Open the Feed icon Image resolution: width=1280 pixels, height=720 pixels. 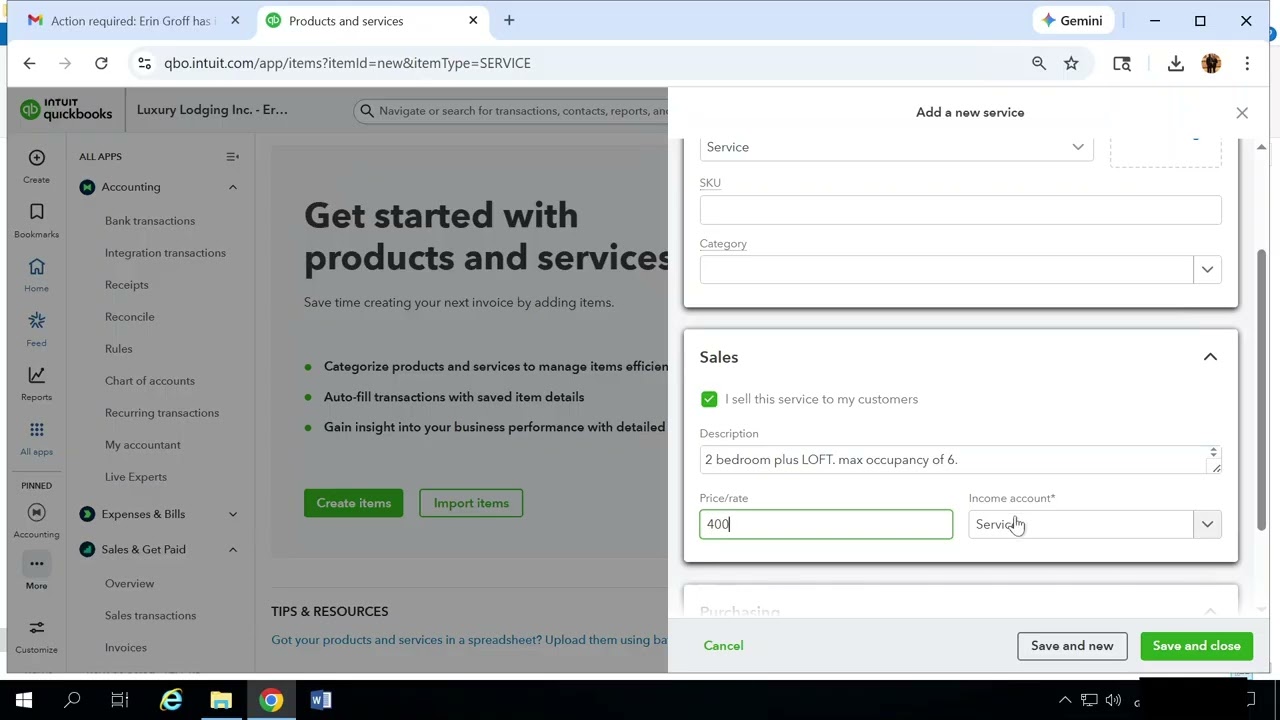(x=36, y=321)
